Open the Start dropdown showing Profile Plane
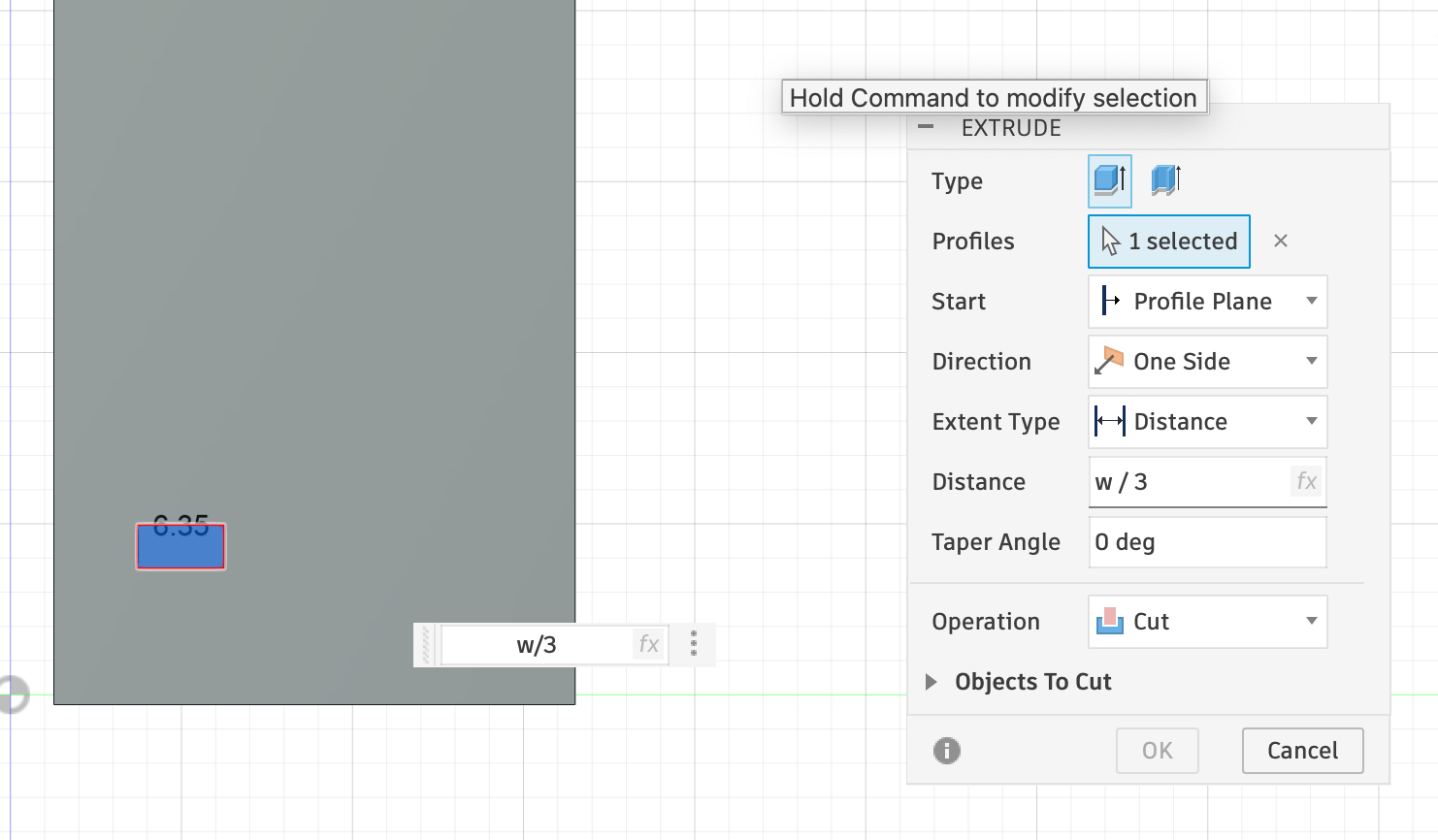1438x840 pixels. click(1314, 302)
